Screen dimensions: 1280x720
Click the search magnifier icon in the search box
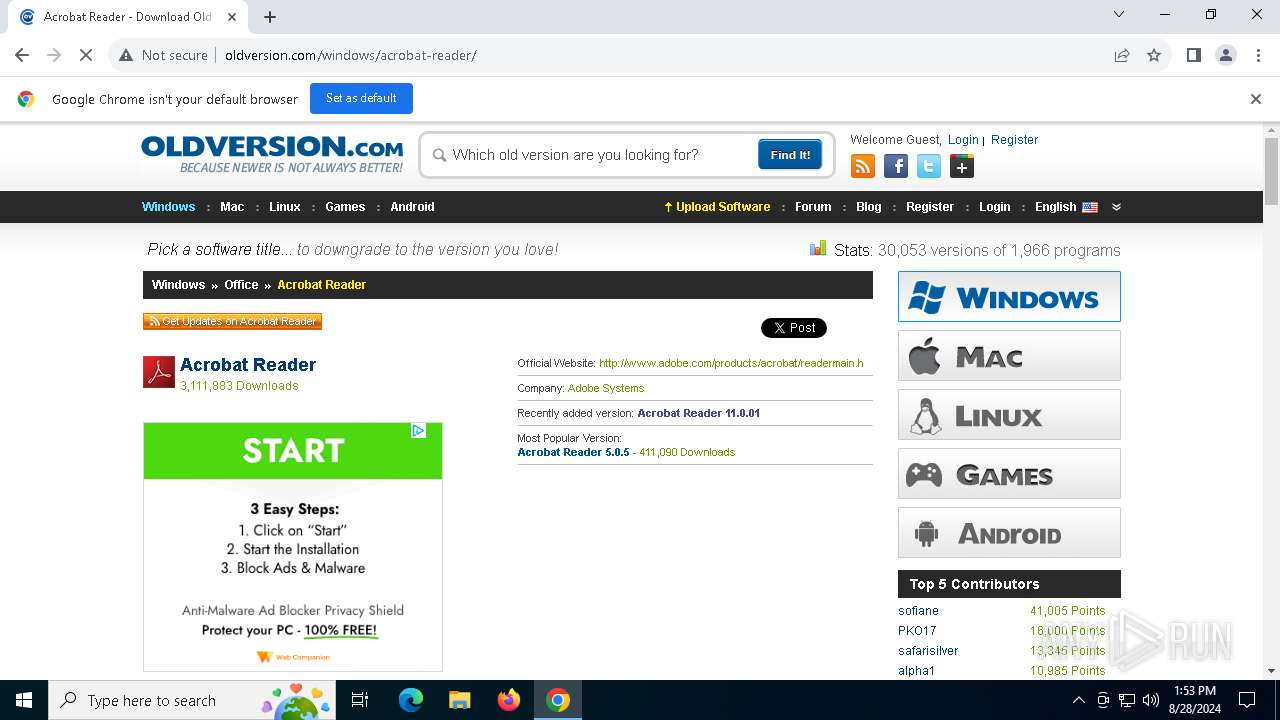(439, 155)
